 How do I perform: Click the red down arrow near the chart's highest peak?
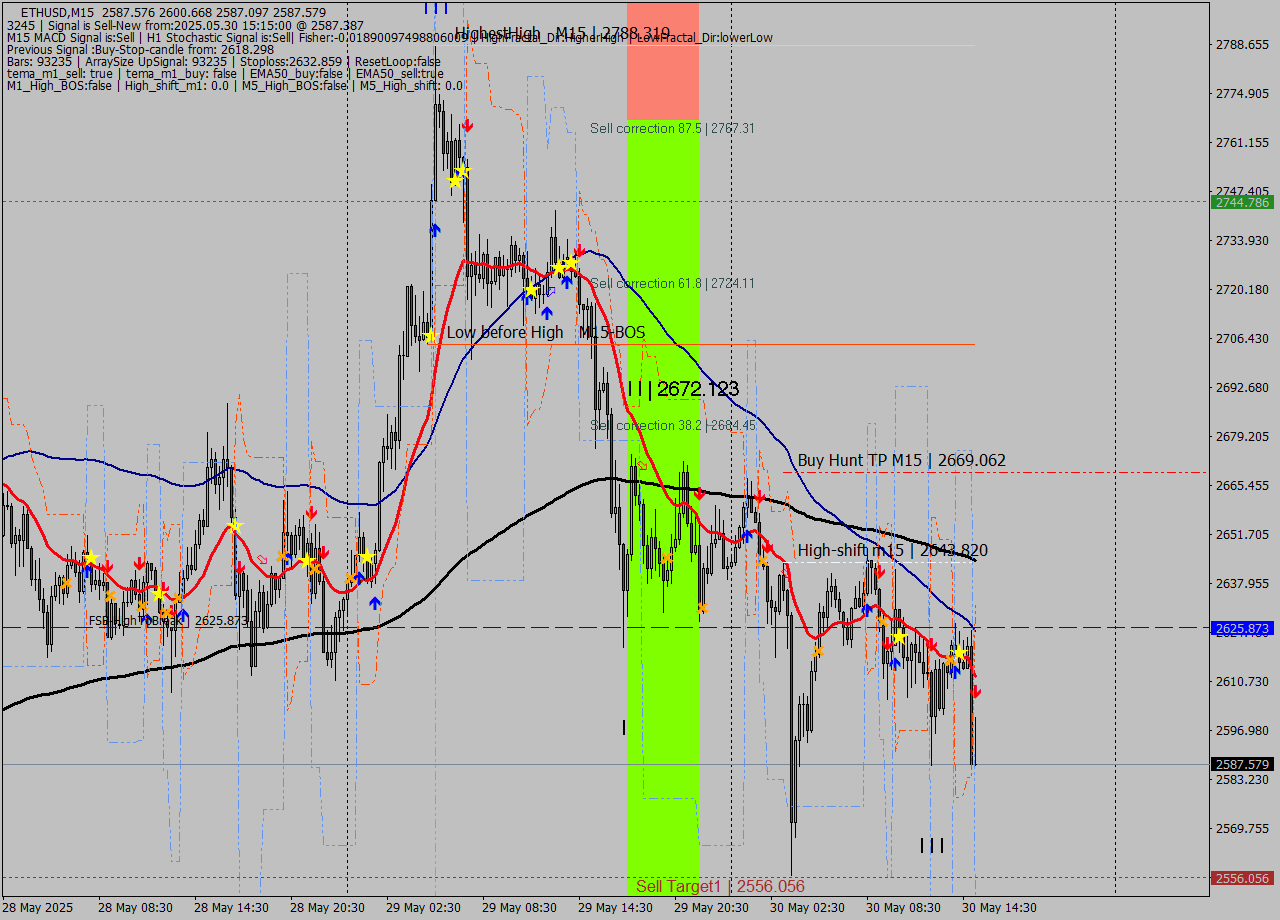(x=468, y=126)
